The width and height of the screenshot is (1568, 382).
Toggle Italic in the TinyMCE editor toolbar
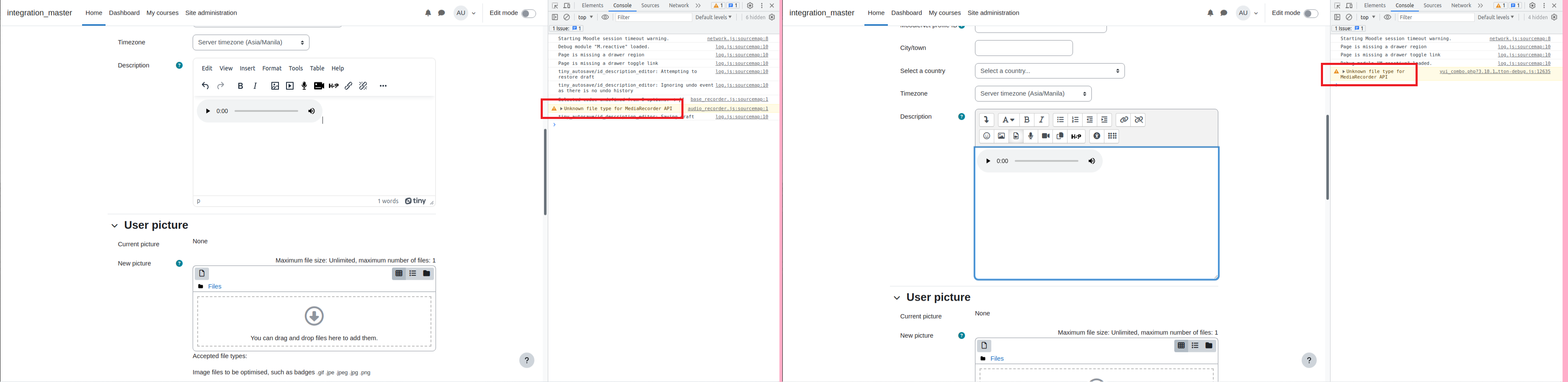(x=255, y=86)
